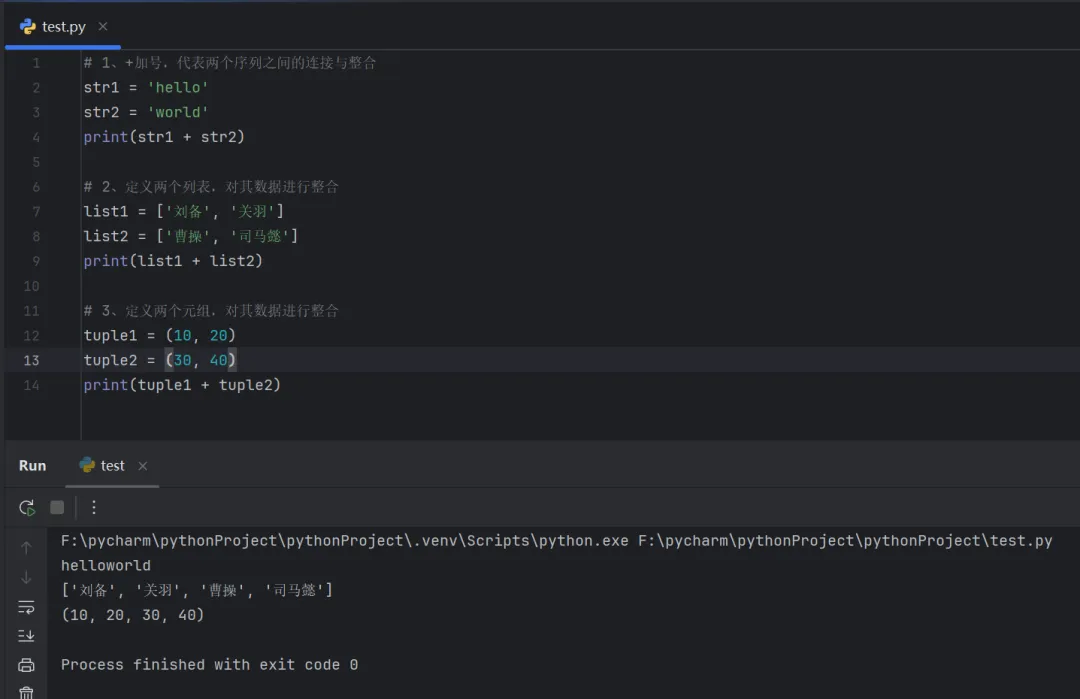This screenshot has width=1080, height=699.
Task: Open the Run toolbar more-actions menu
Action: click(x=94, y=508)
